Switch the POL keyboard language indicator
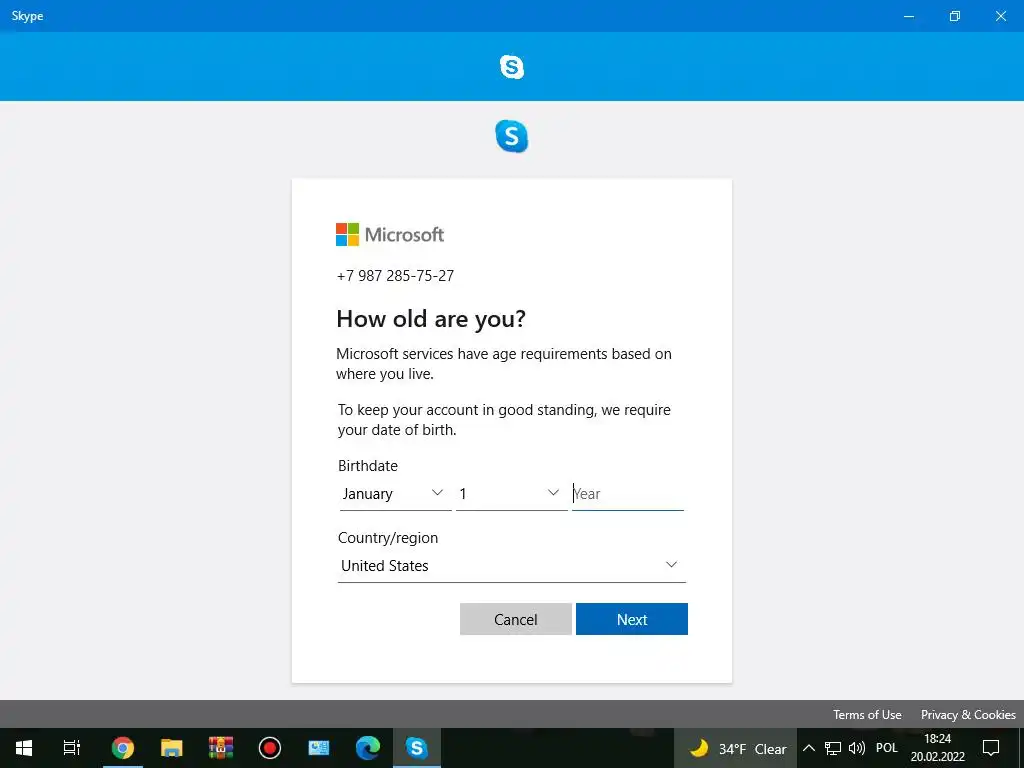Image resolution: width=1024 pixels, height=768 pixels. click(x=886, y=748)
